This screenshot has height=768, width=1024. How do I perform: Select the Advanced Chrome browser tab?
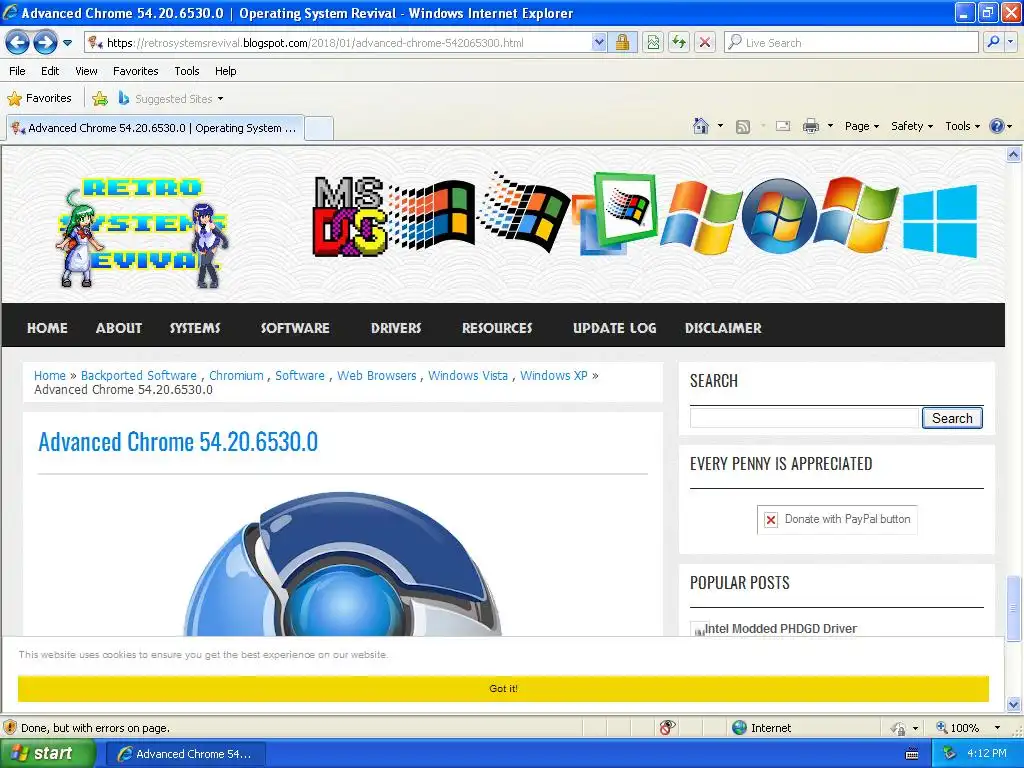[155, 128]
